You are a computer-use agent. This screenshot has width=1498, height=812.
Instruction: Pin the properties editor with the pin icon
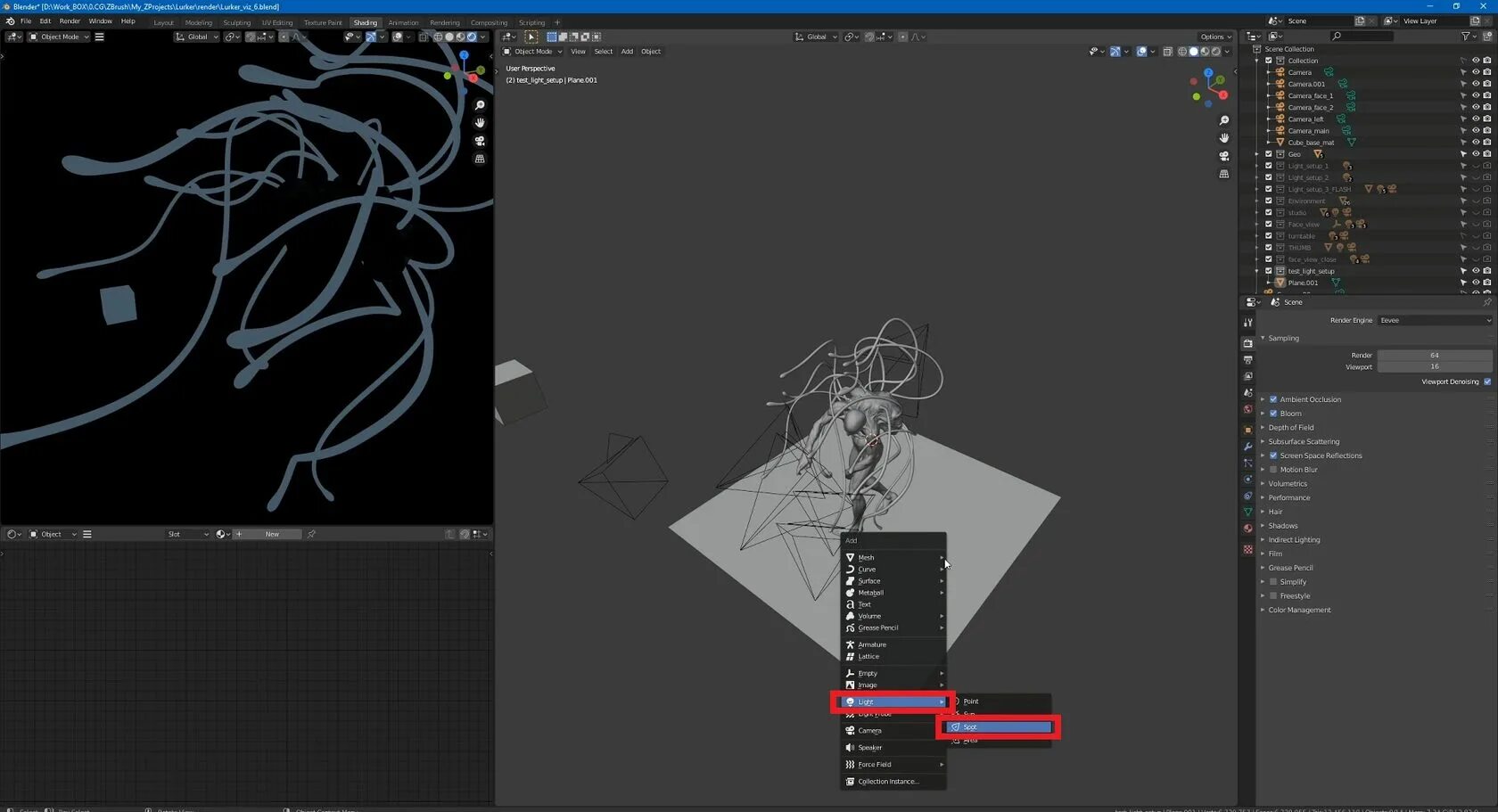click(x=1486, y=302)
